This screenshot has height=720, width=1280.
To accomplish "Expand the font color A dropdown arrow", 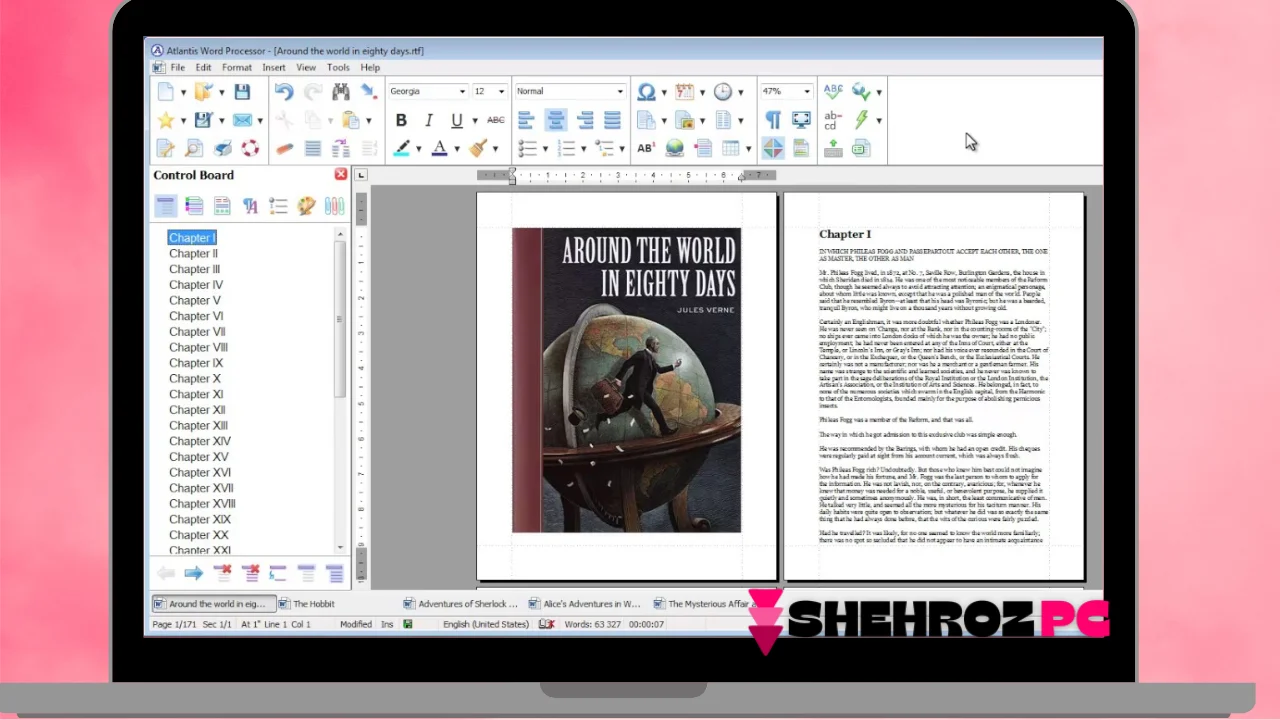I will pyautogui.click(x=456, y=148).
